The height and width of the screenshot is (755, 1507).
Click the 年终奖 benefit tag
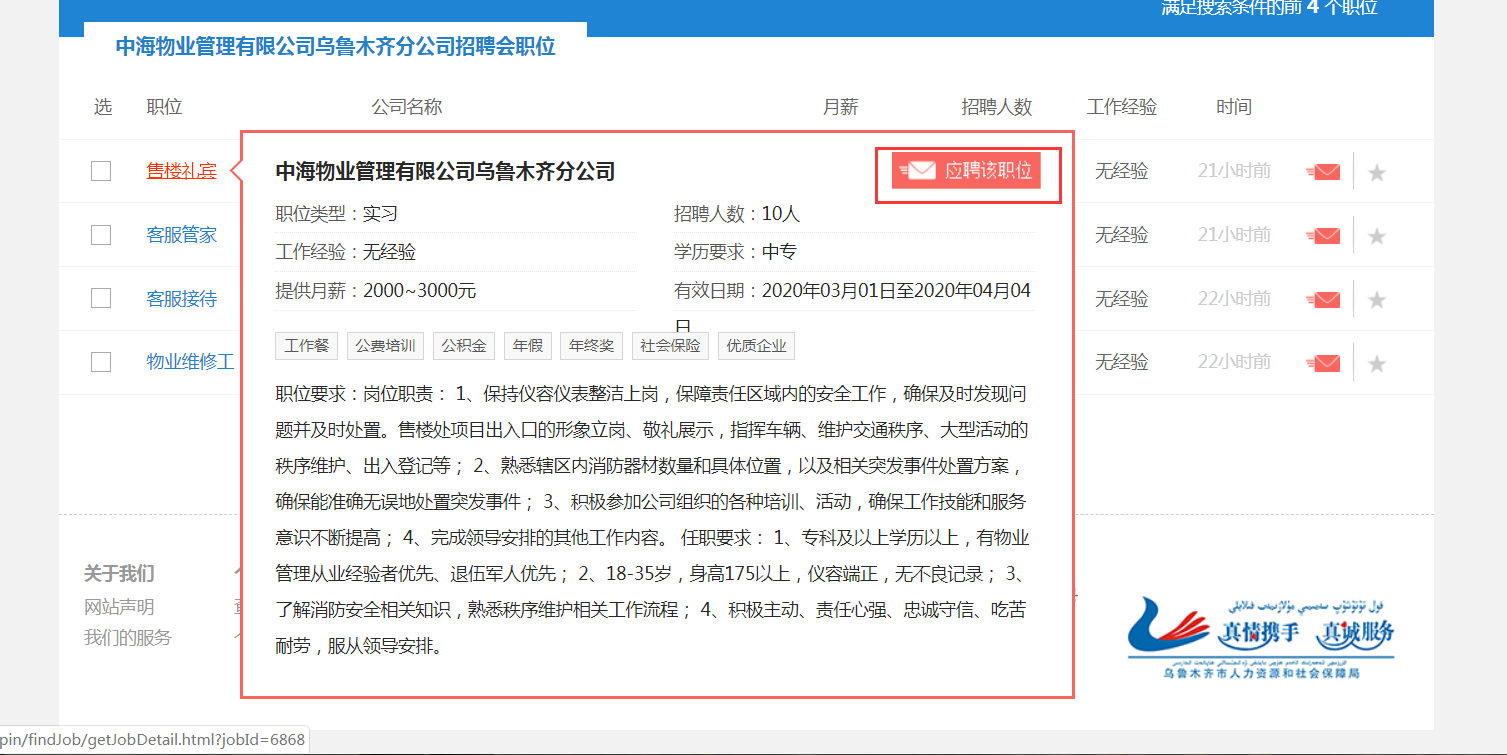click(592, 346)
